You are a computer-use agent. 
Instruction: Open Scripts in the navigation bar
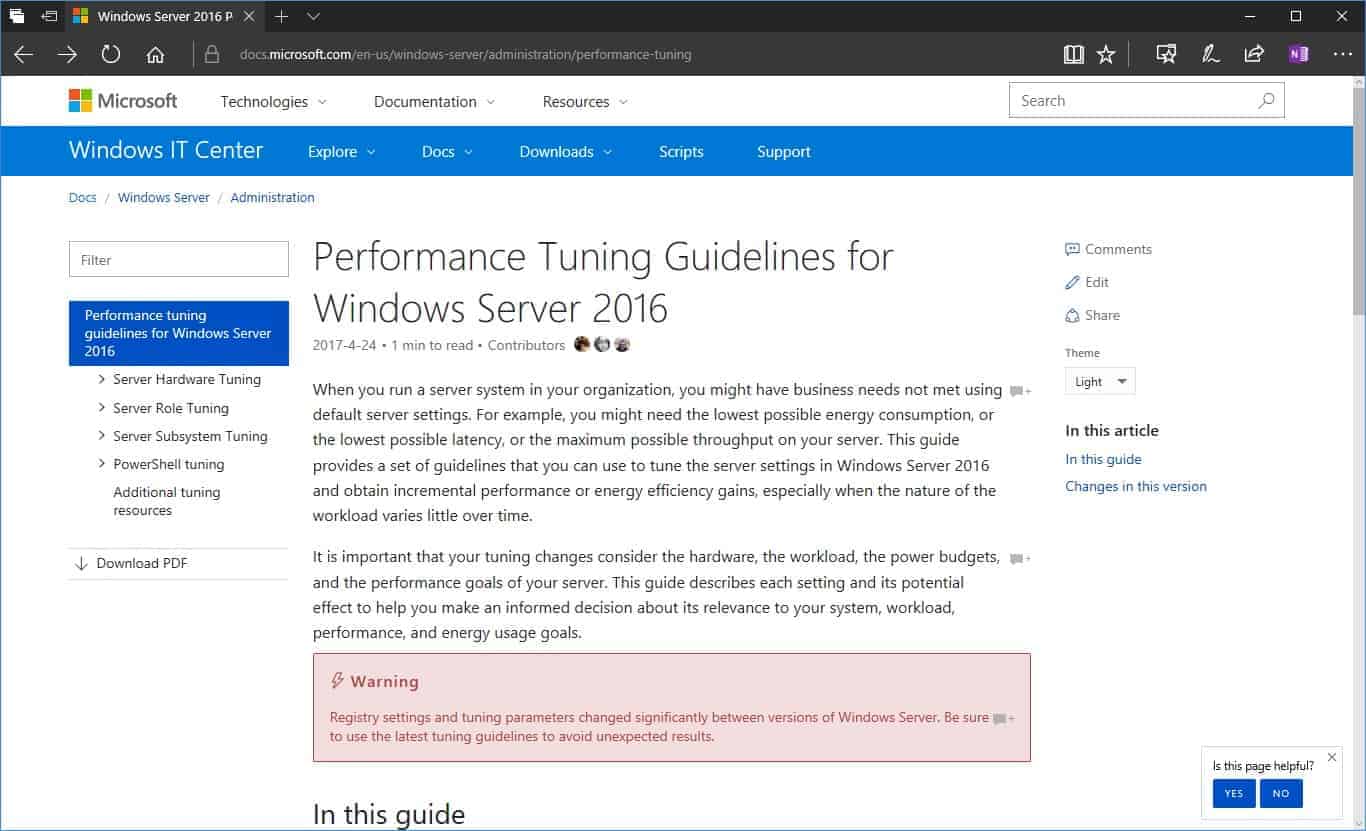coord(681,152)
